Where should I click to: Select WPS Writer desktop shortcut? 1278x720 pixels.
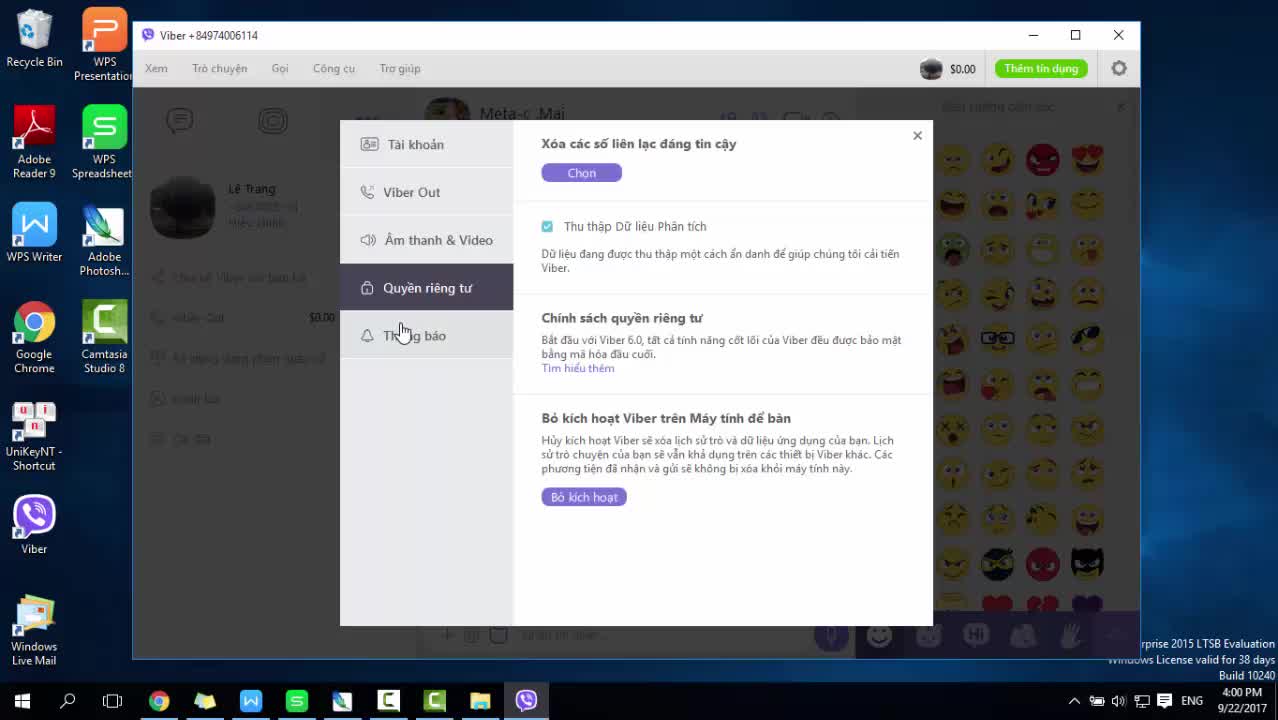coord(34,233)
